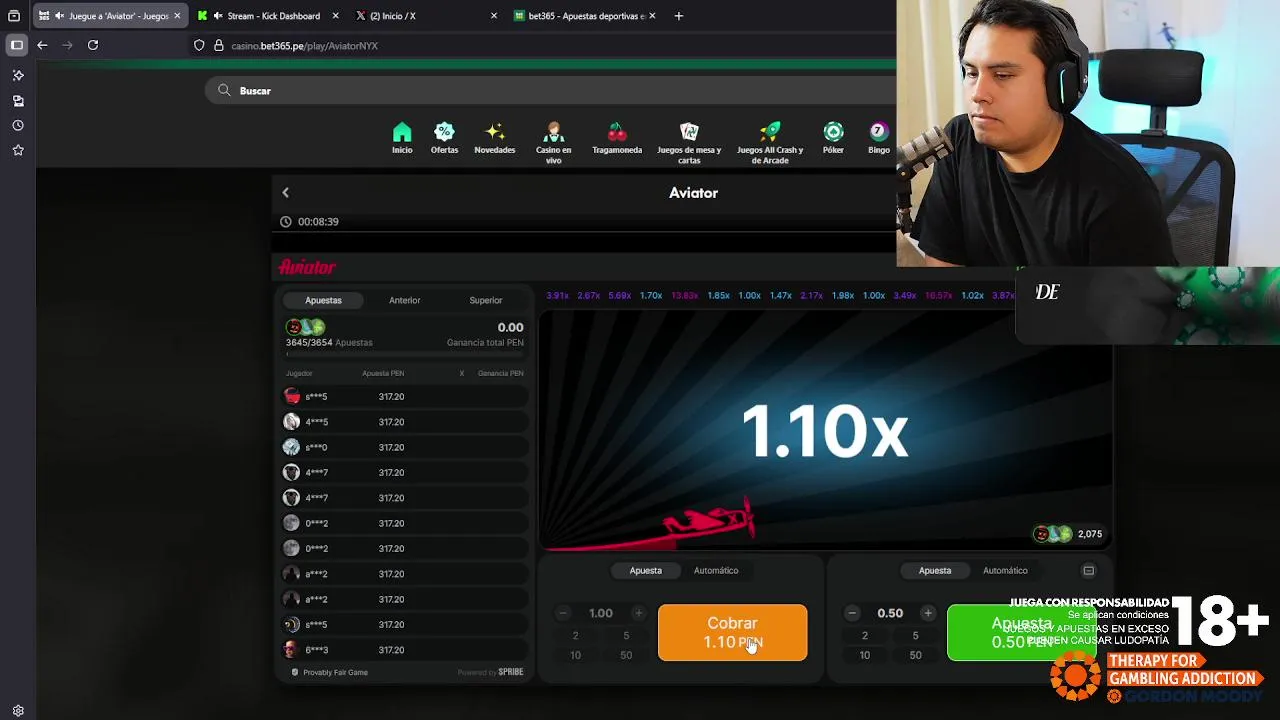Image resolution: width=1280 pixels, height=720 pixels.
Task: Select Apuesta mode in second panel
Action: 935,570
